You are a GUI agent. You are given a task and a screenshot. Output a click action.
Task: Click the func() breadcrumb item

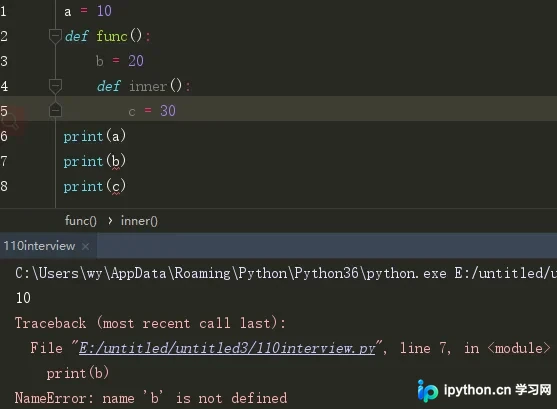pos(81,221)
